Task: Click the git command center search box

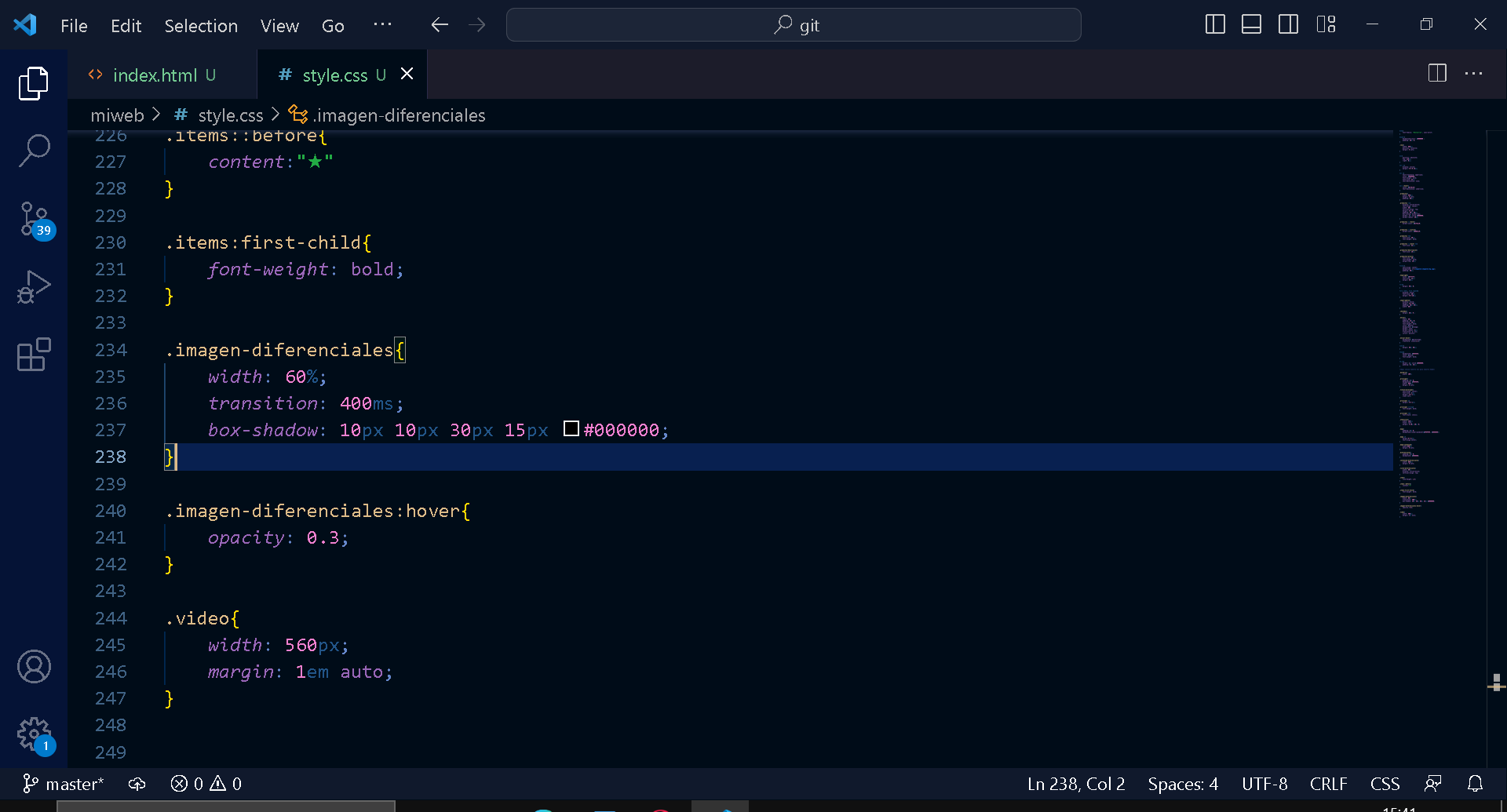Action: pyautogui.click(x=794, y=25)
